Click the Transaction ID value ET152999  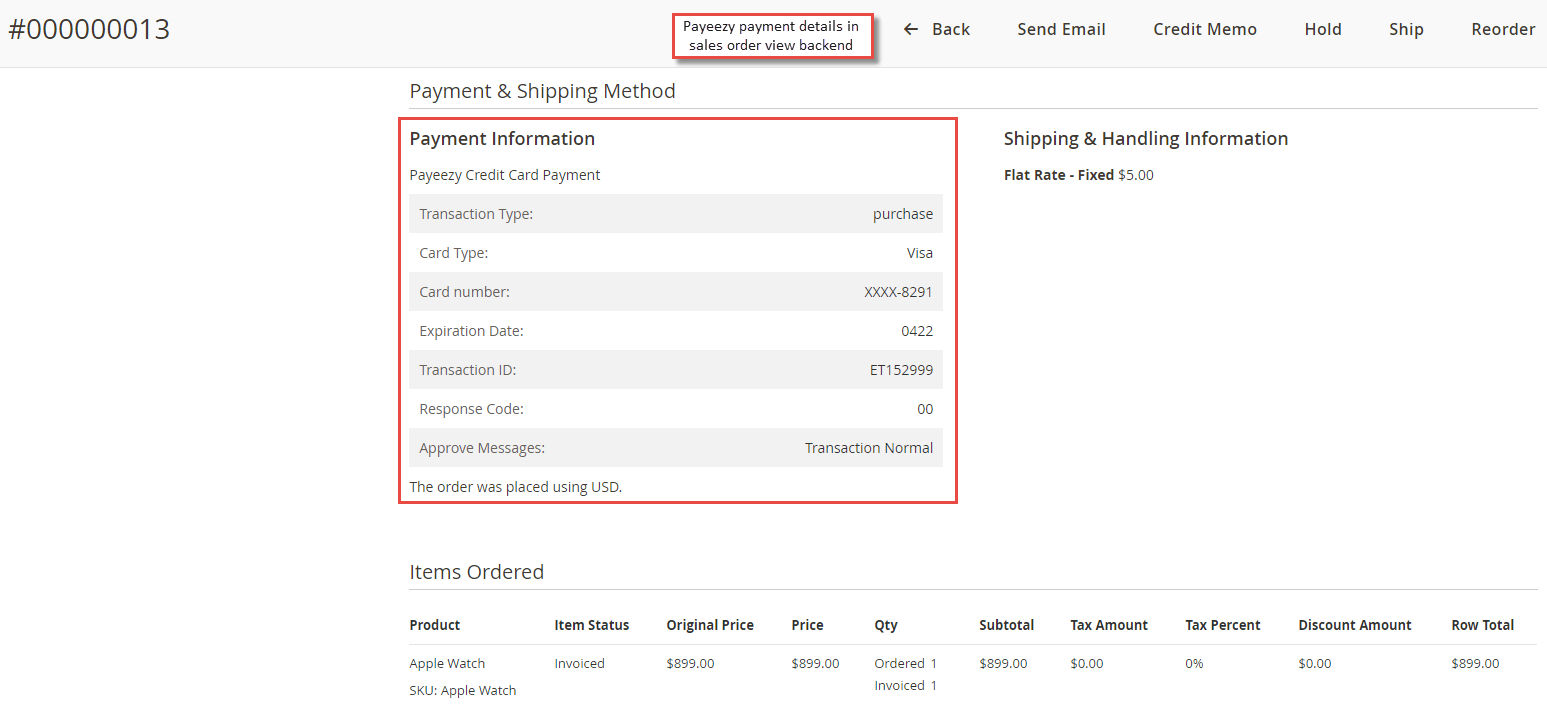[x=901, y=369]
